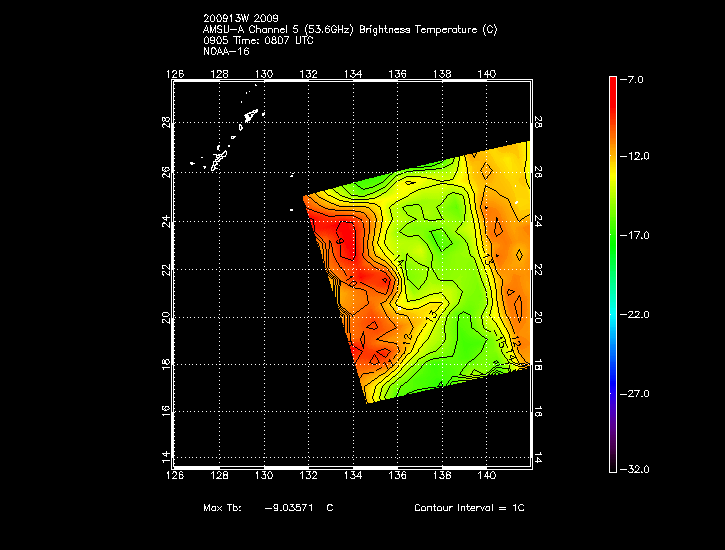Click the -22.0 color bar label
The image size is (725, 550).
point(636,314)
